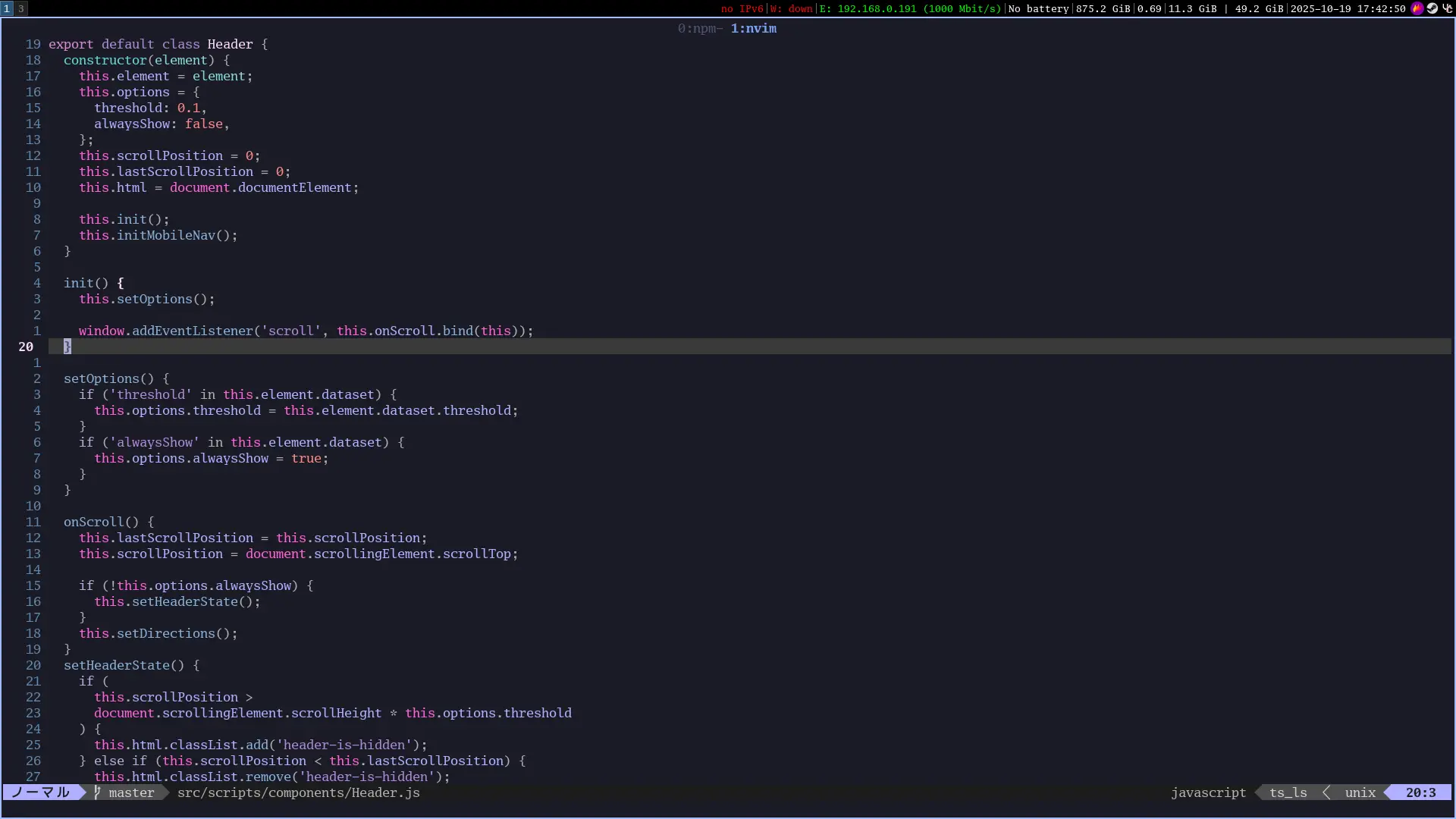Click the rightmost system tray icon
The height and width of the screenshot is (819, 1456).
coord(1447,8)
